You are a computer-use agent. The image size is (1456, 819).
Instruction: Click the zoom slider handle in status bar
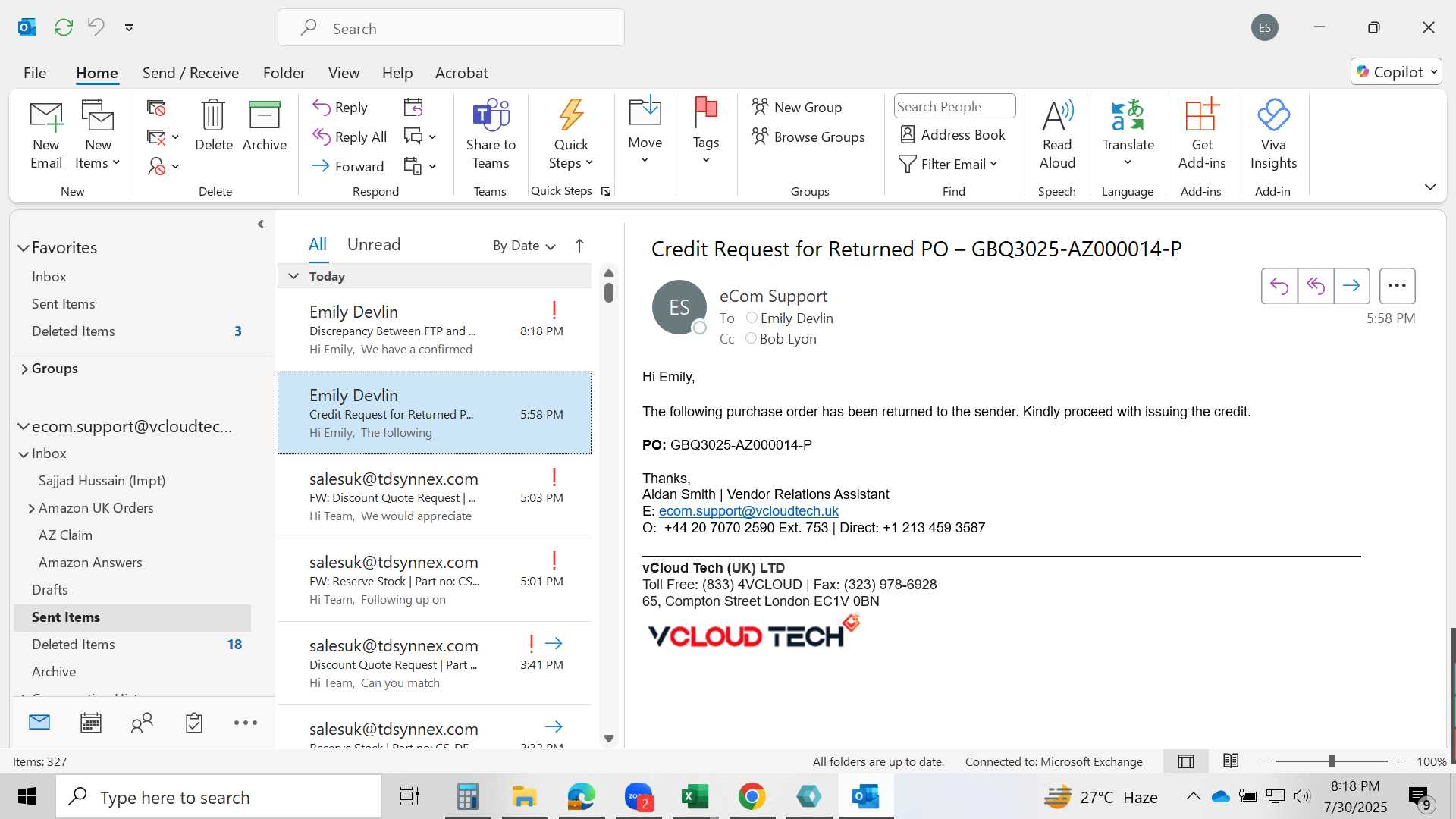click(x=1331, y=761)
